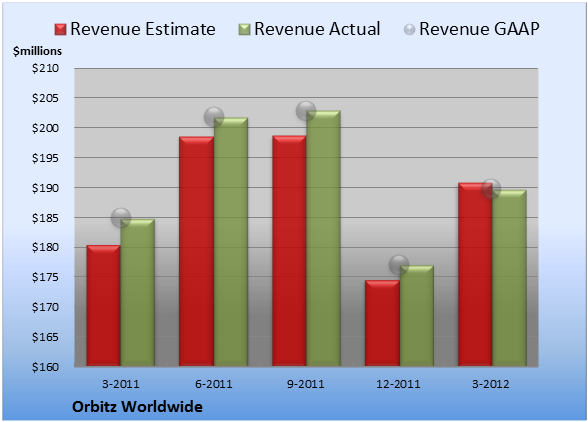Screen dimensions: 588x422
Task: Click the GAAP sphere marker above 3-2012
Action: tap(491, 189)
